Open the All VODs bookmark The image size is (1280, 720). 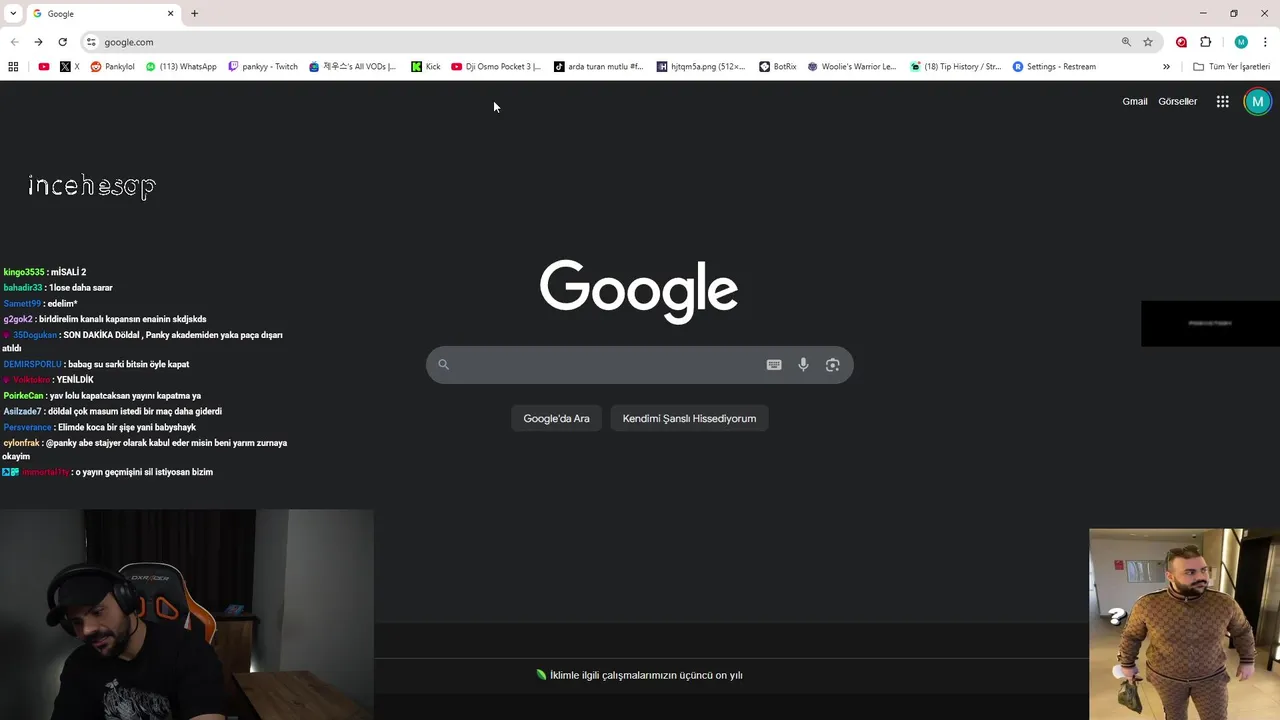click(x=352, y=67)
